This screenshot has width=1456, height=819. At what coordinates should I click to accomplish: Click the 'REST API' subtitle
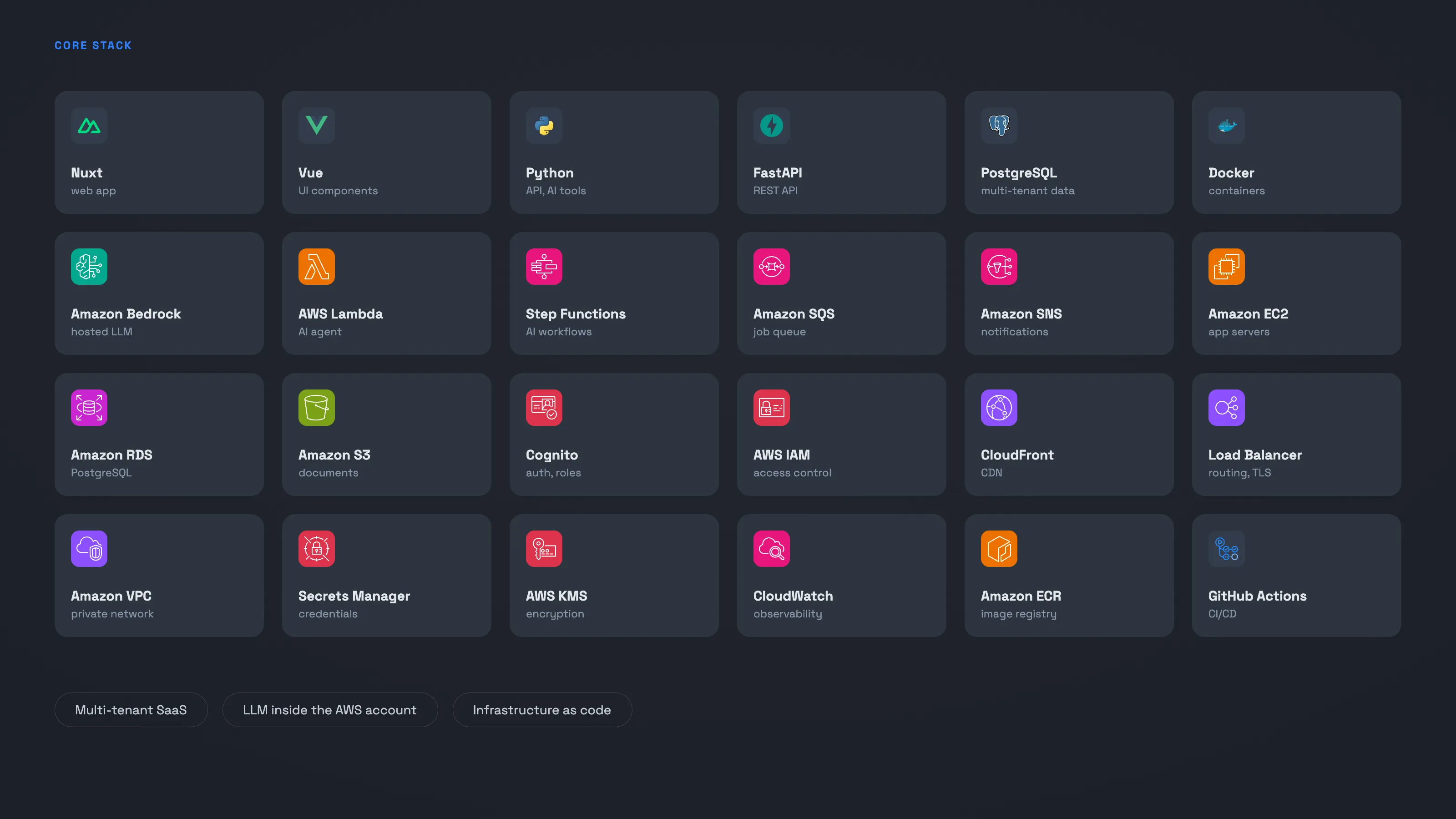(x=775, y=191)
